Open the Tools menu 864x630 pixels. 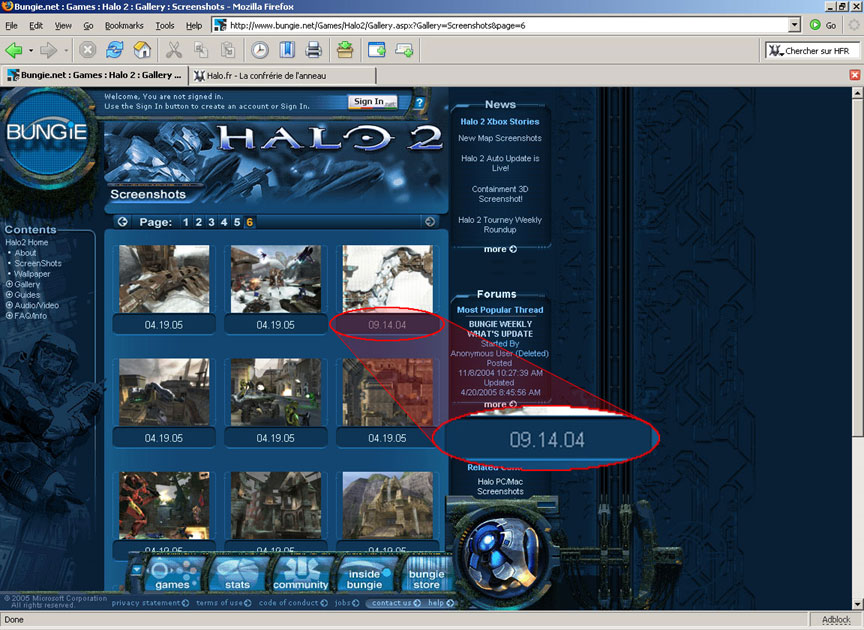click(164, 25)
